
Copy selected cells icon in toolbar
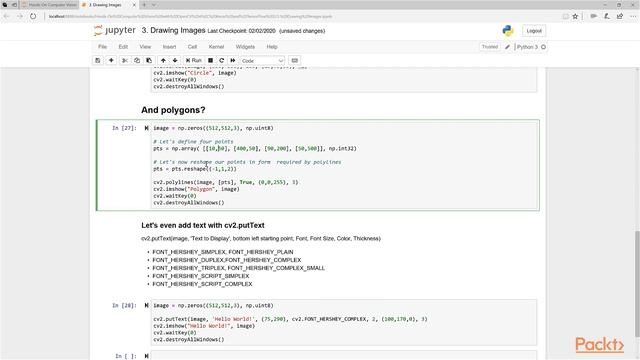pyautogui.click(x=137, y=60)
